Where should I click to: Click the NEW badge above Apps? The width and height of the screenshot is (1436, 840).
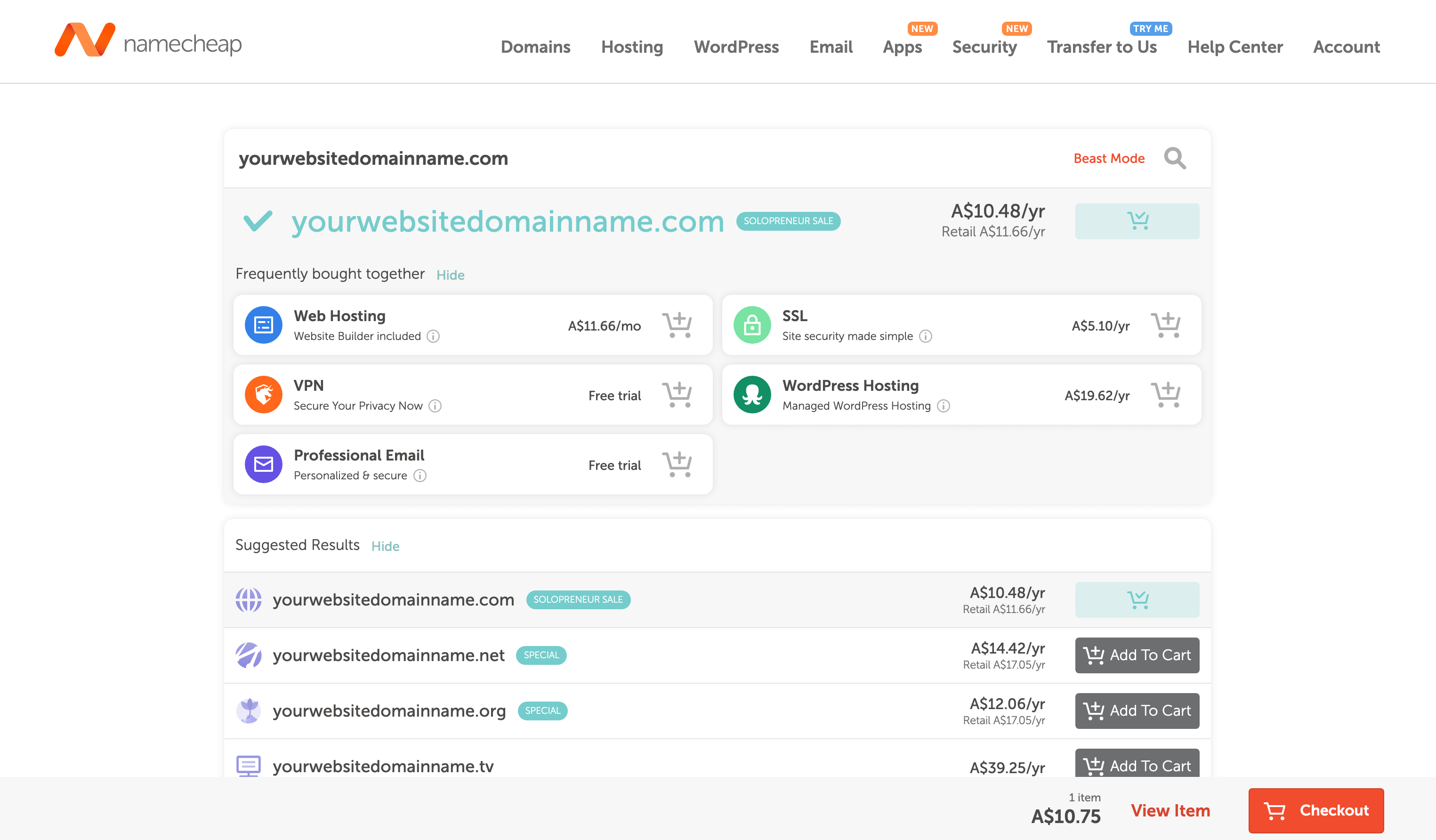pyautogui.click(x=922, y=29)
